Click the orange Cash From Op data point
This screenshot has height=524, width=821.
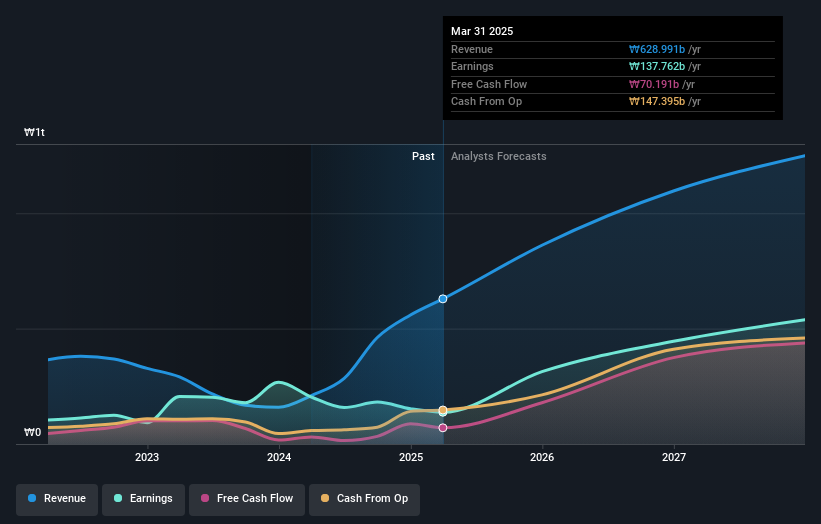tap(443, 410)
